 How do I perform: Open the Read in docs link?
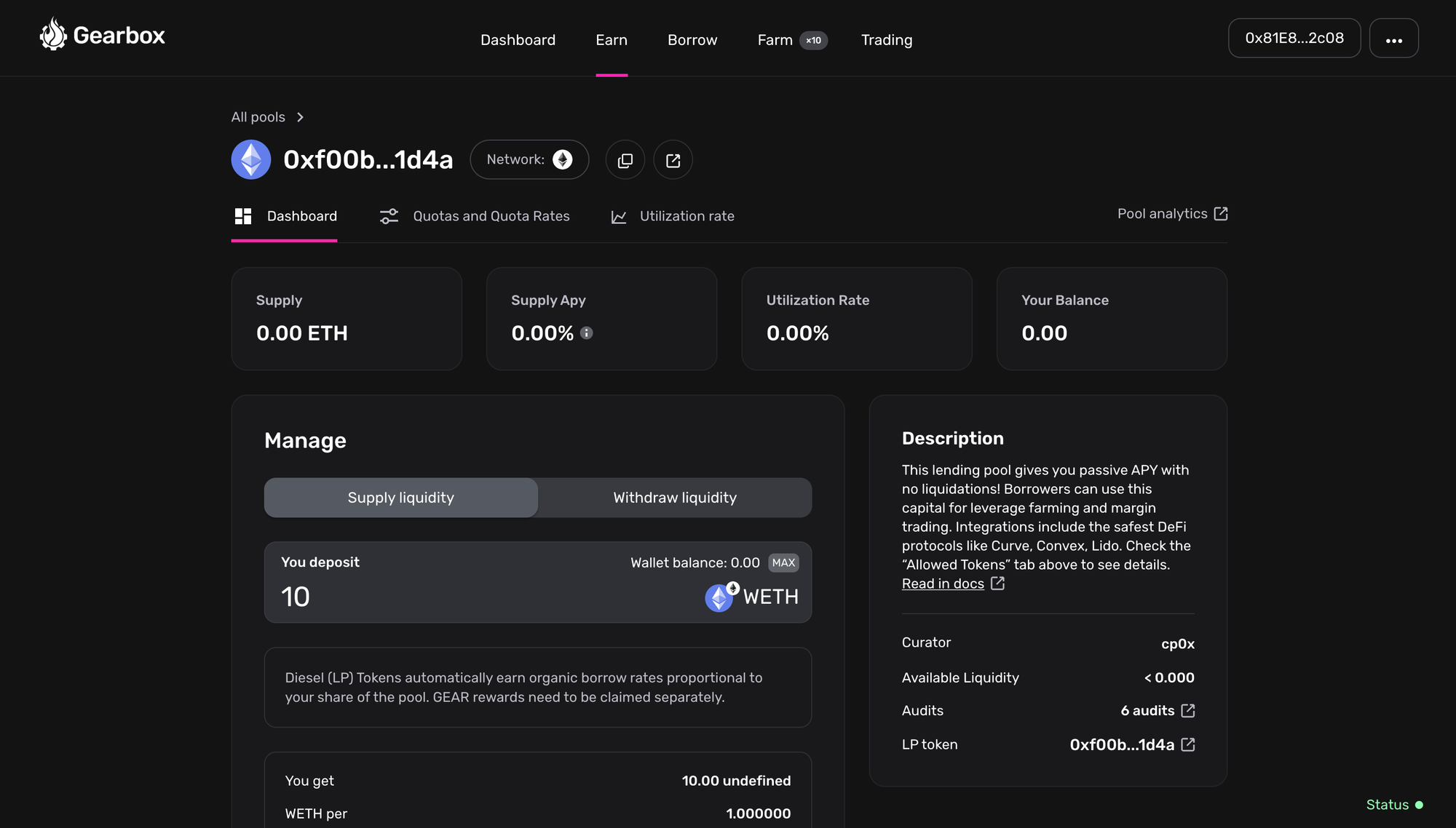click(943, 584)
